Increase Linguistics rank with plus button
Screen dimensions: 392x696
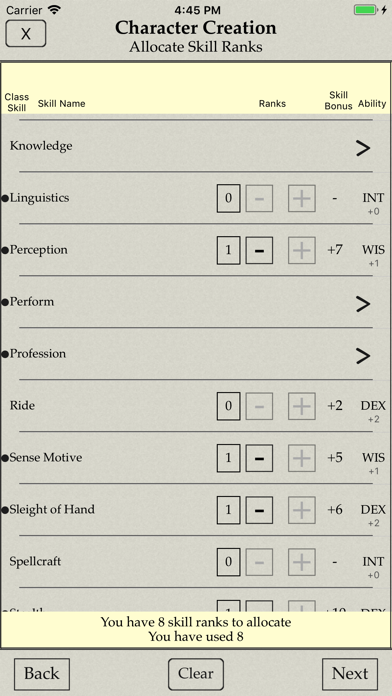point(302,198)
